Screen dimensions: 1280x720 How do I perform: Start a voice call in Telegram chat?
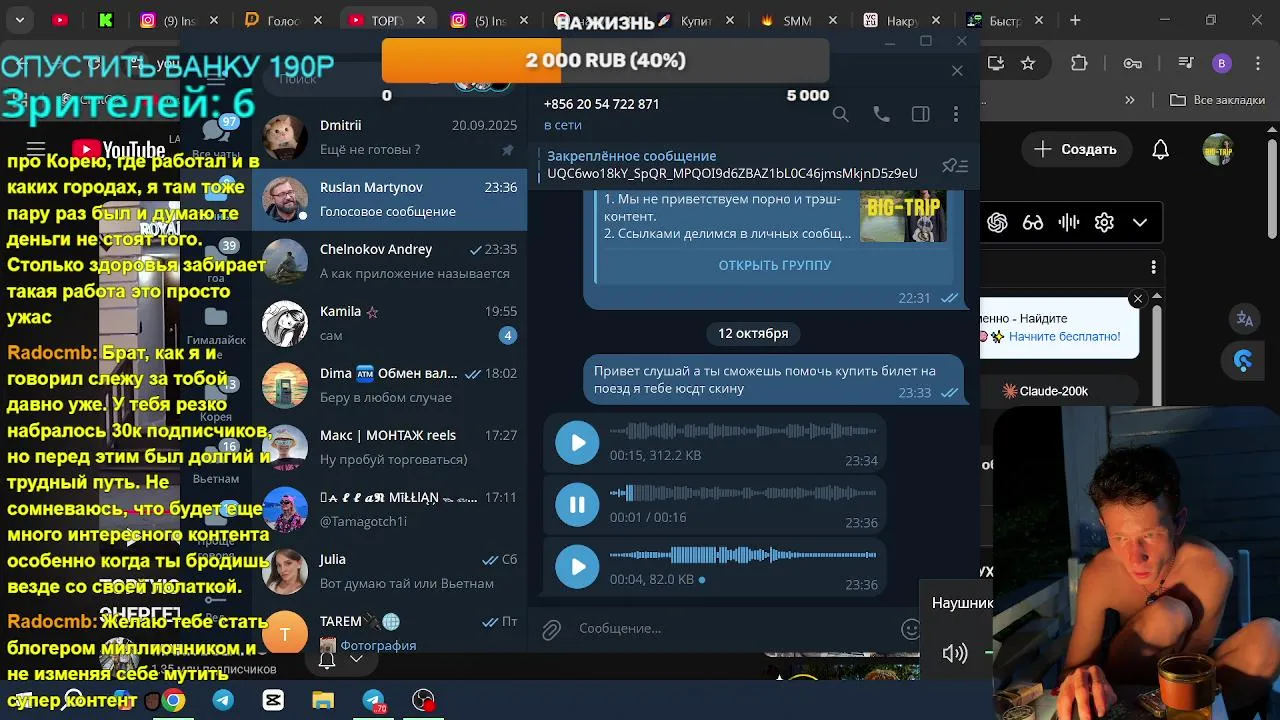(x=881, y=115)
